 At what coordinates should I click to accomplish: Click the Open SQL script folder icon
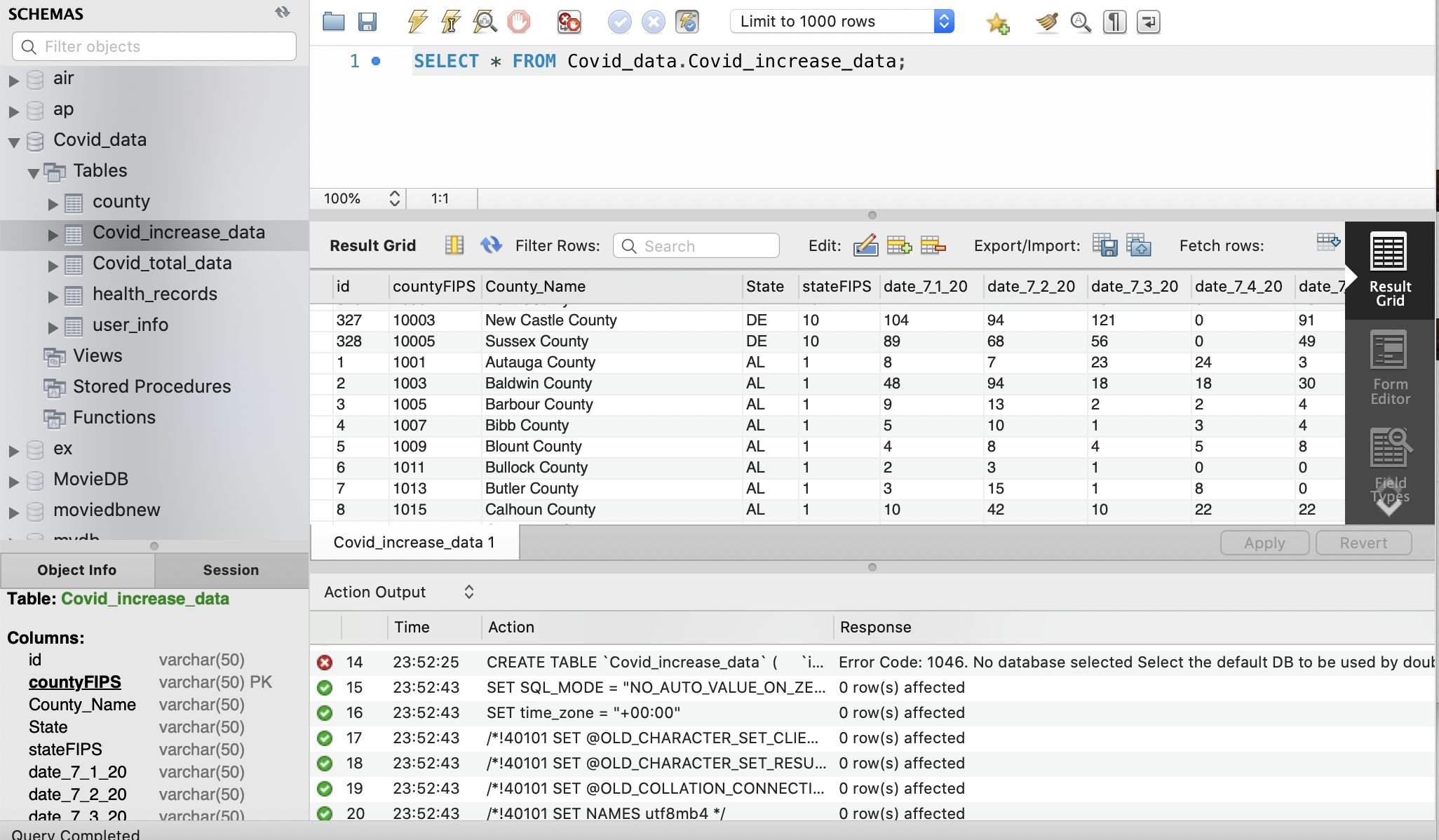[334, 22]
